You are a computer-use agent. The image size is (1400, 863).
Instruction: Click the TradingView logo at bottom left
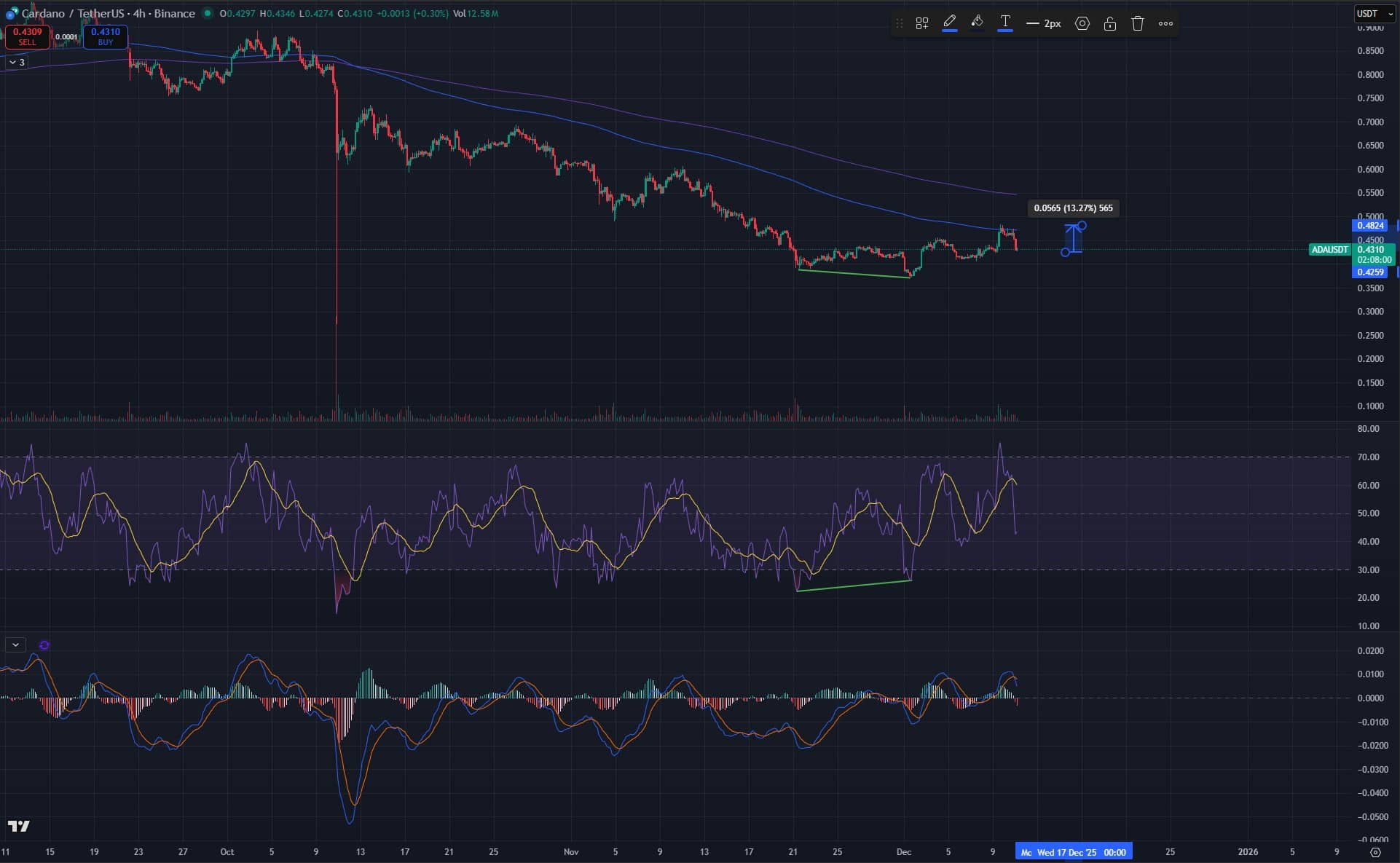coord(19,826)
